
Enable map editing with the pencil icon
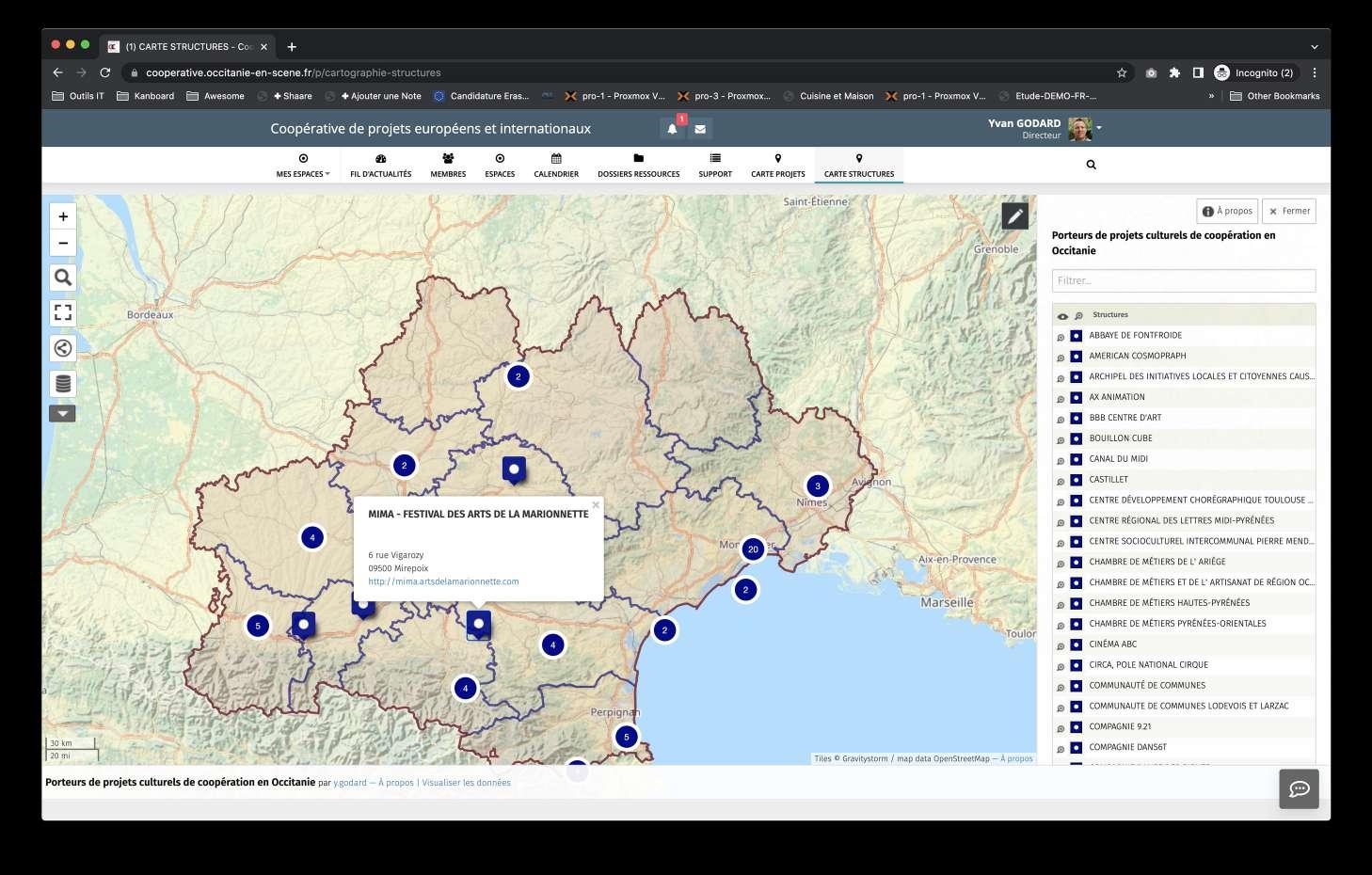[x=1014, y=216]
